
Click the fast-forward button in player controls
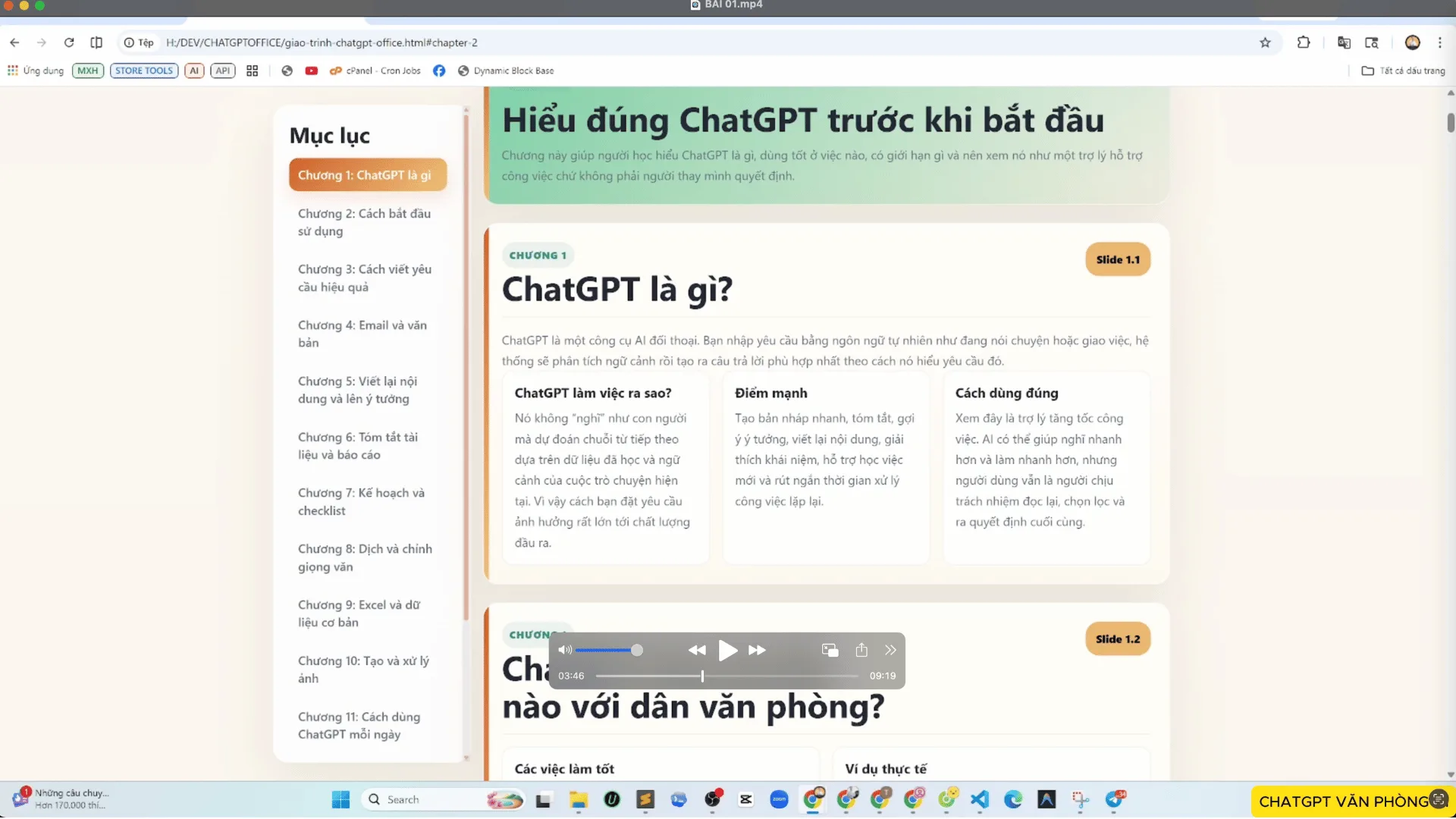tap(757, 650)
